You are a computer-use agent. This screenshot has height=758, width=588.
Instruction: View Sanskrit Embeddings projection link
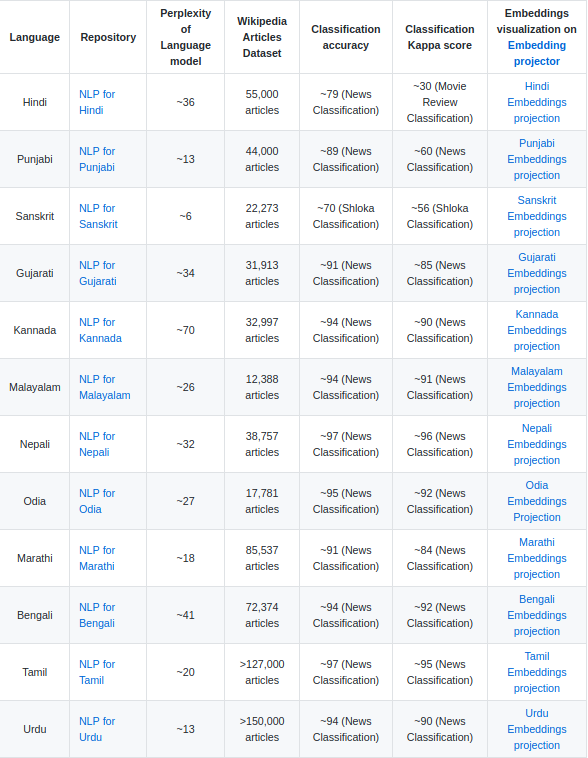pos(537,216)
